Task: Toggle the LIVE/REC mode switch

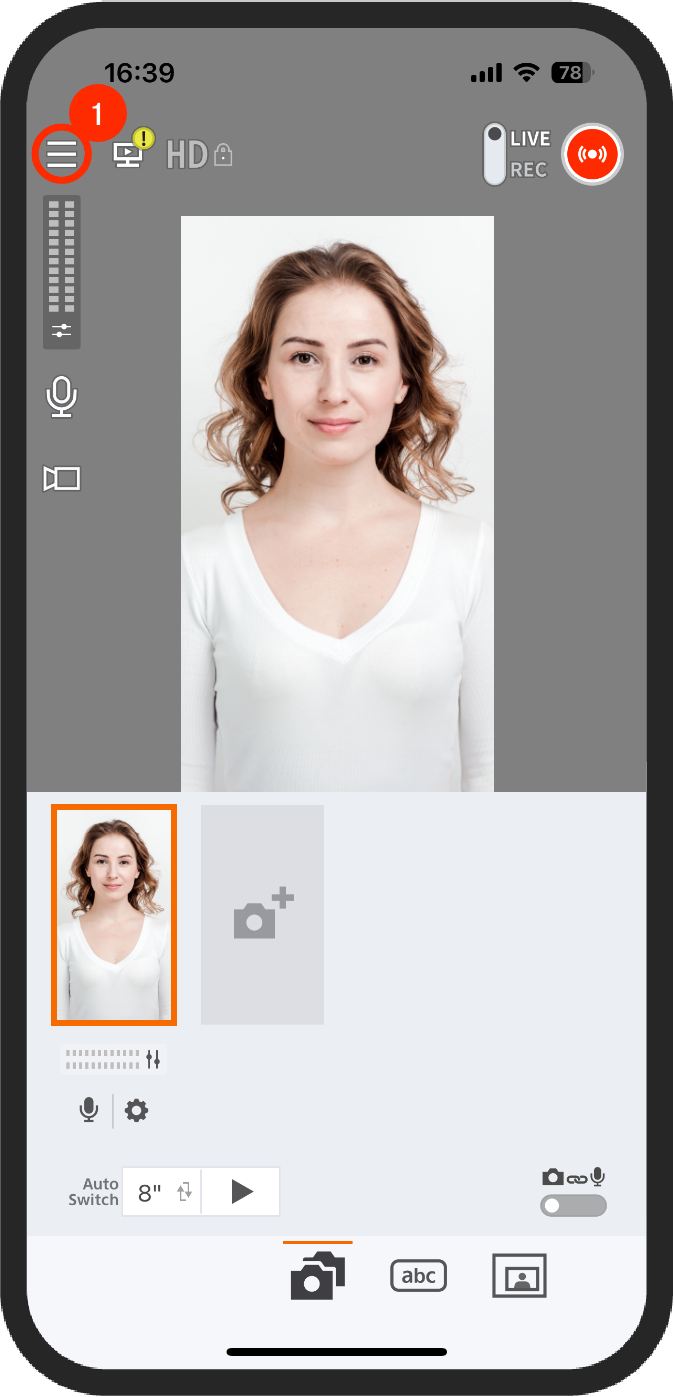Action: pyautogui.click(x=495, y=154)
